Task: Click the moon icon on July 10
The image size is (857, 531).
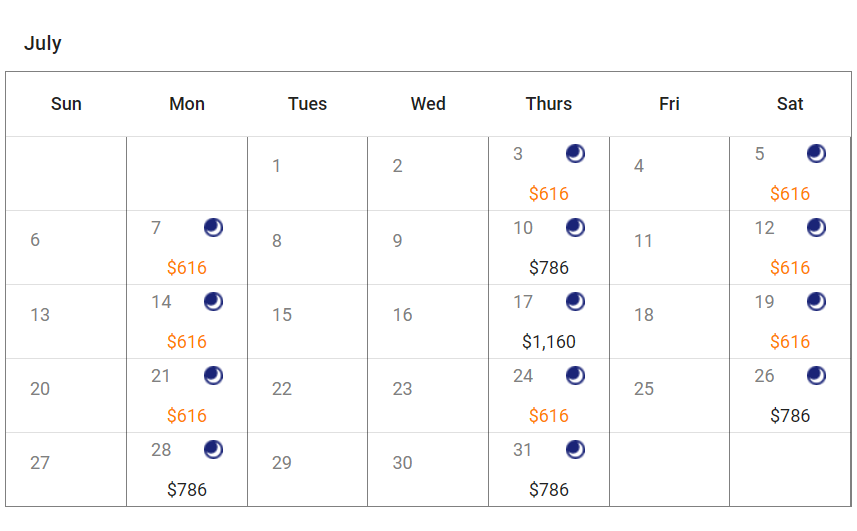Action: (575, 227)
